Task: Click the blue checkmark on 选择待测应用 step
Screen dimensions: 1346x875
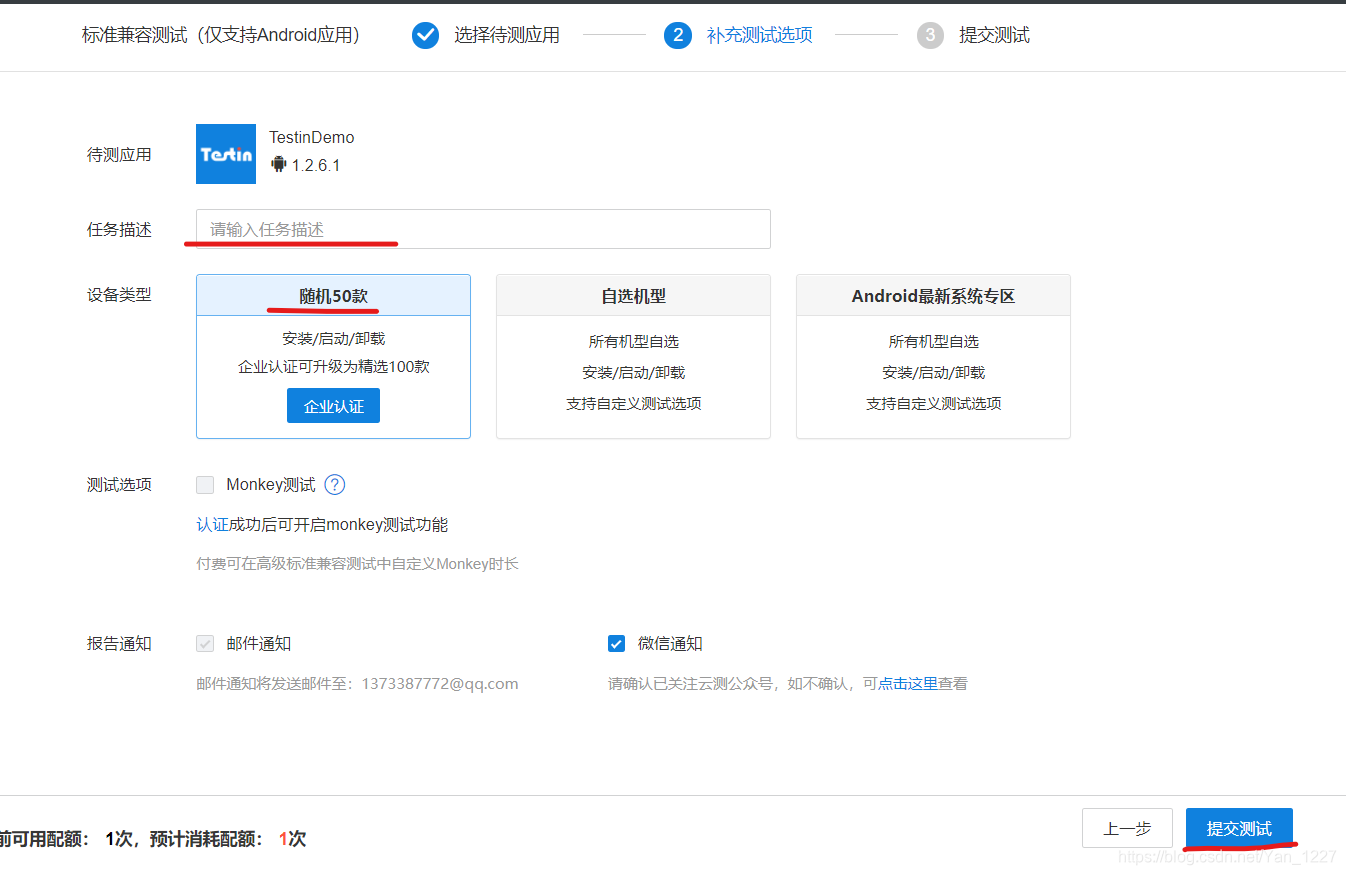Action: coord(424,34)
